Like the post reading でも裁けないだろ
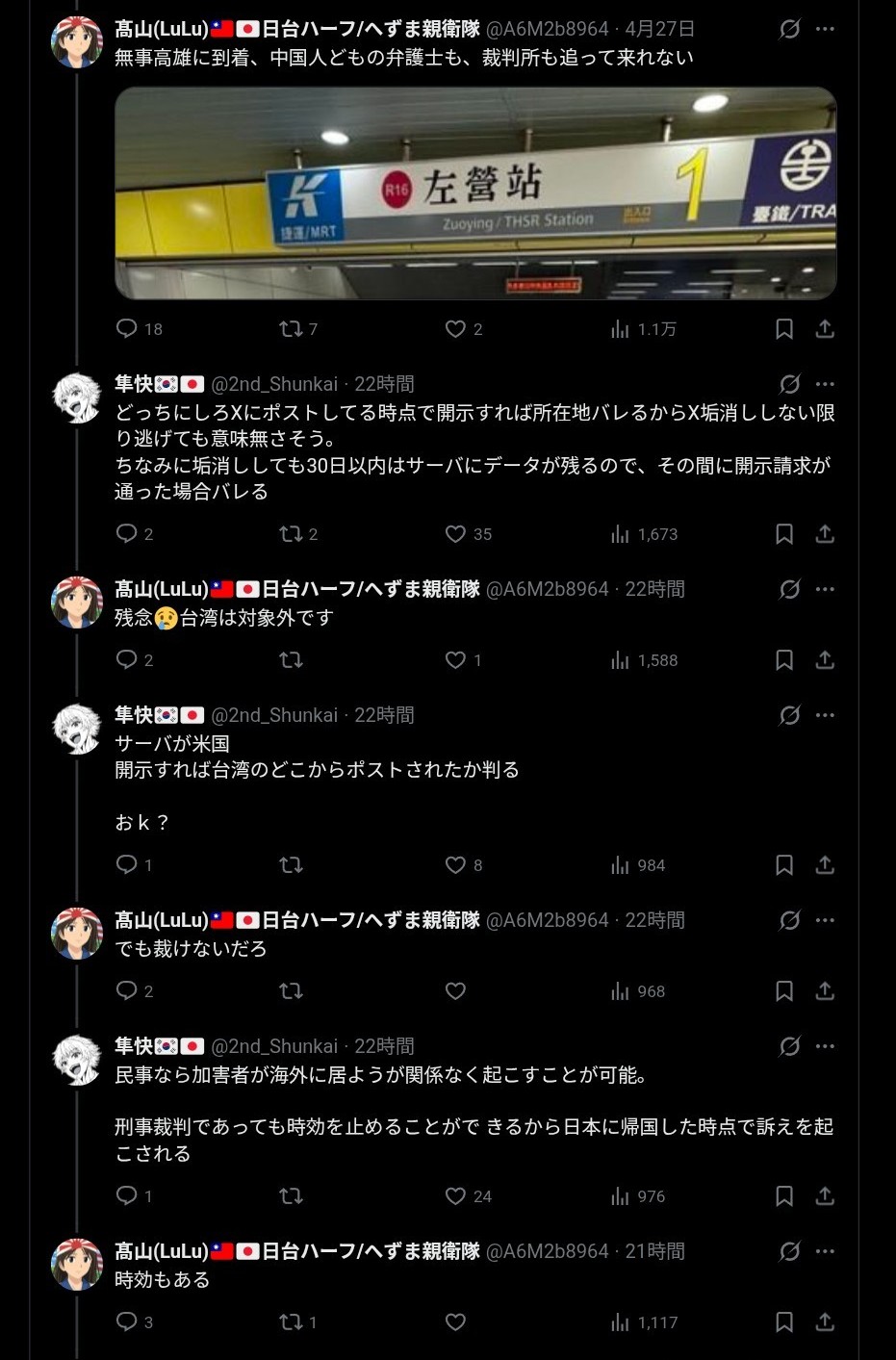Image resolution: width=896 pixels, height=1360 pixels. pos(455,991)
